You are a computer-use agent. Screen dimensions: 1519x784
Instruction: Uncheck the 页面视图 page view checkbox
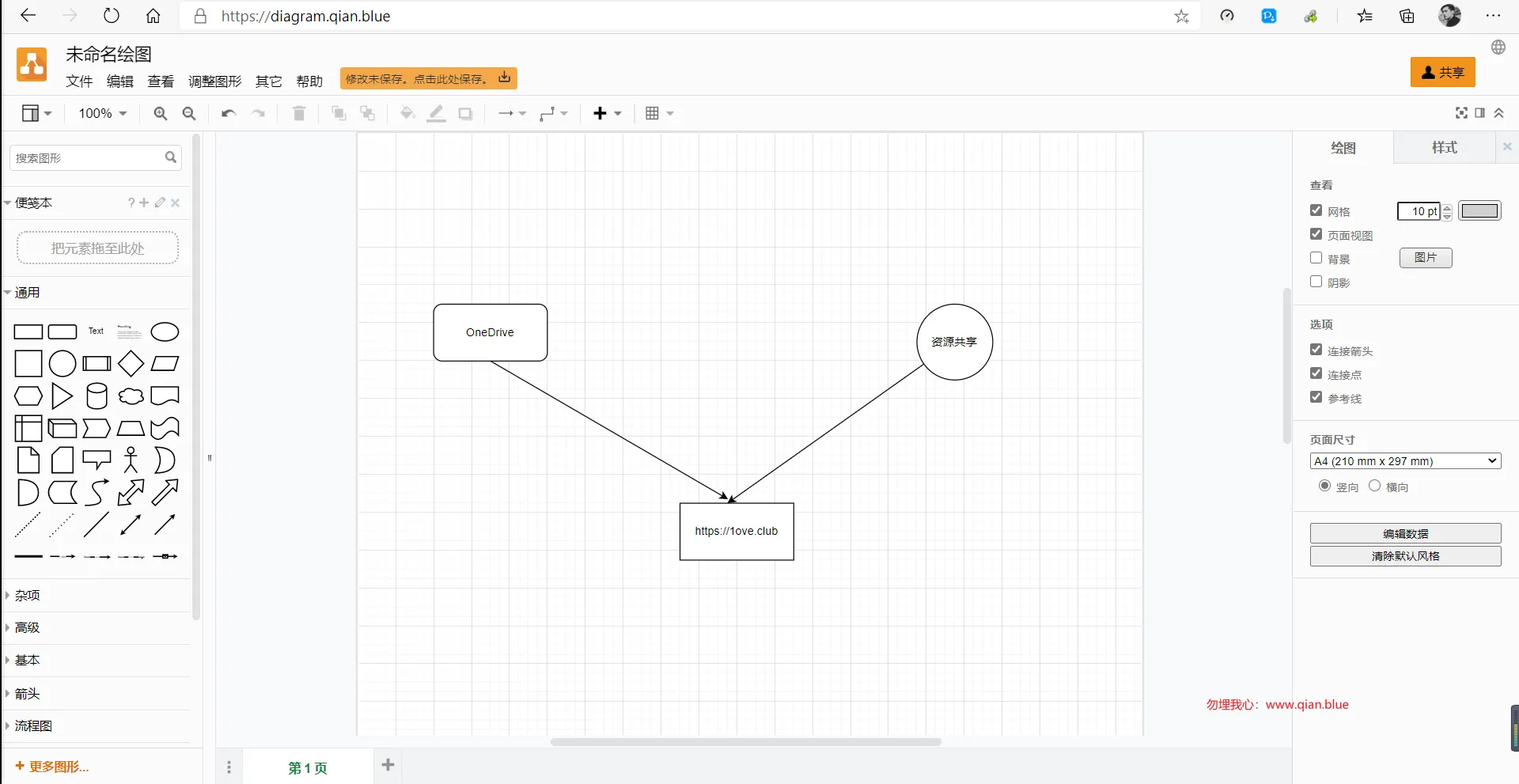[x=1316, y=234]
